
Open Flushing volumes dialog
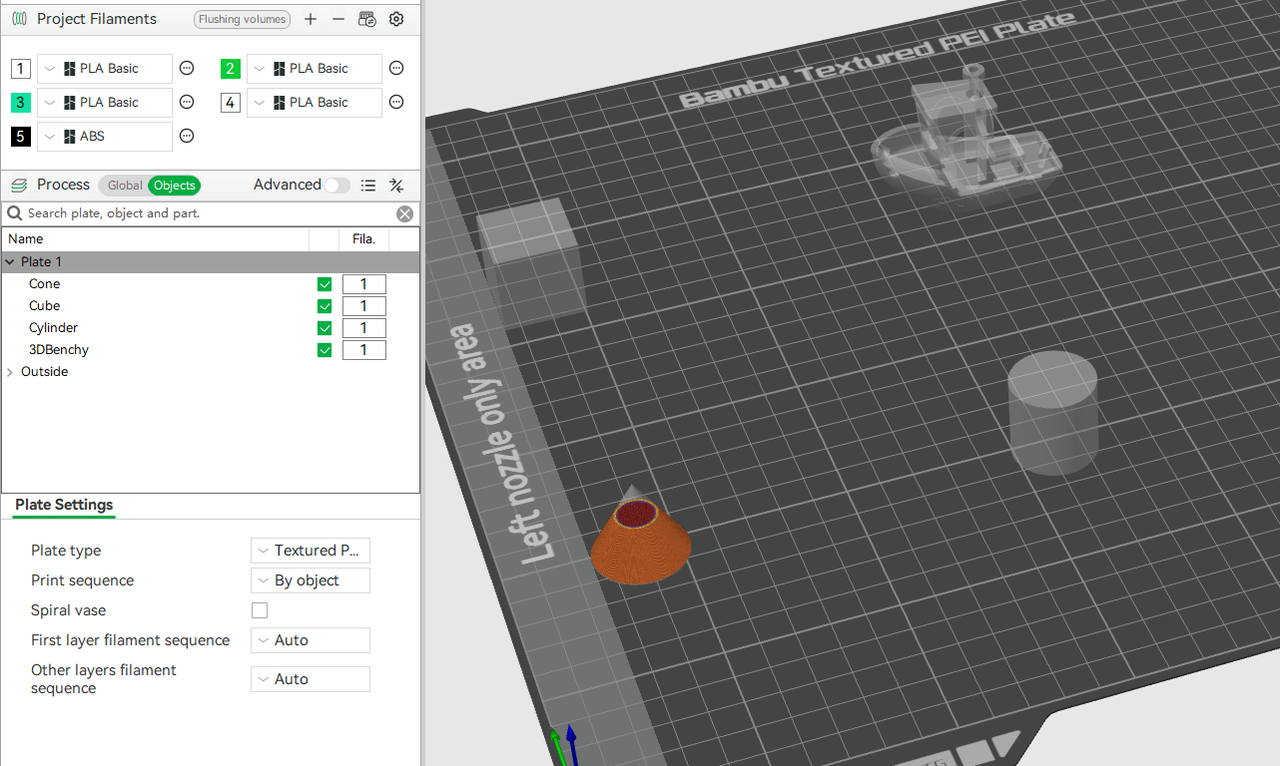tap(242, 19)
